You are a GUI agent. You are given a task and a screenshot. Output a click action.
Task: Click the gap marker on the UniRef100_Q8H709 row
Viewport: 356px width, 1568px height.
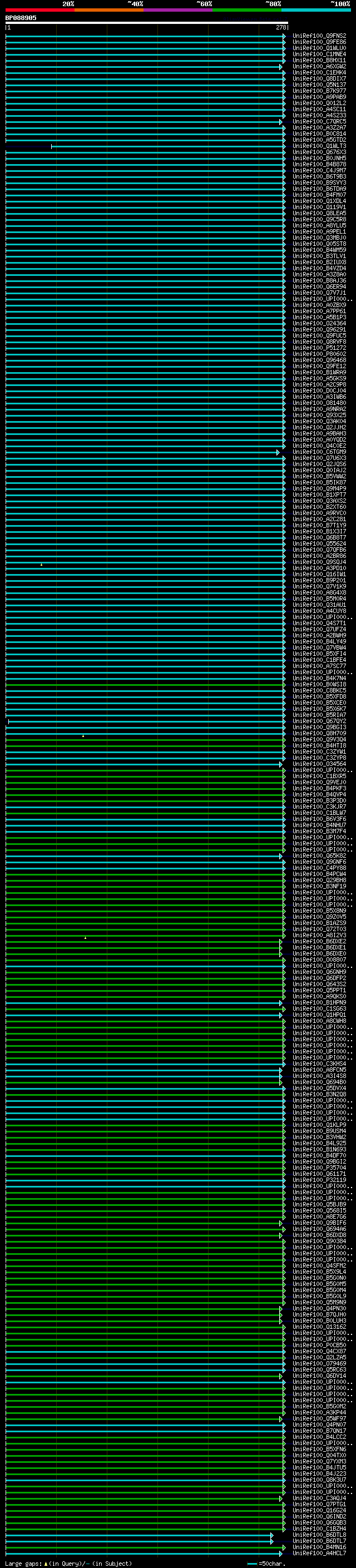click(83, 736)
